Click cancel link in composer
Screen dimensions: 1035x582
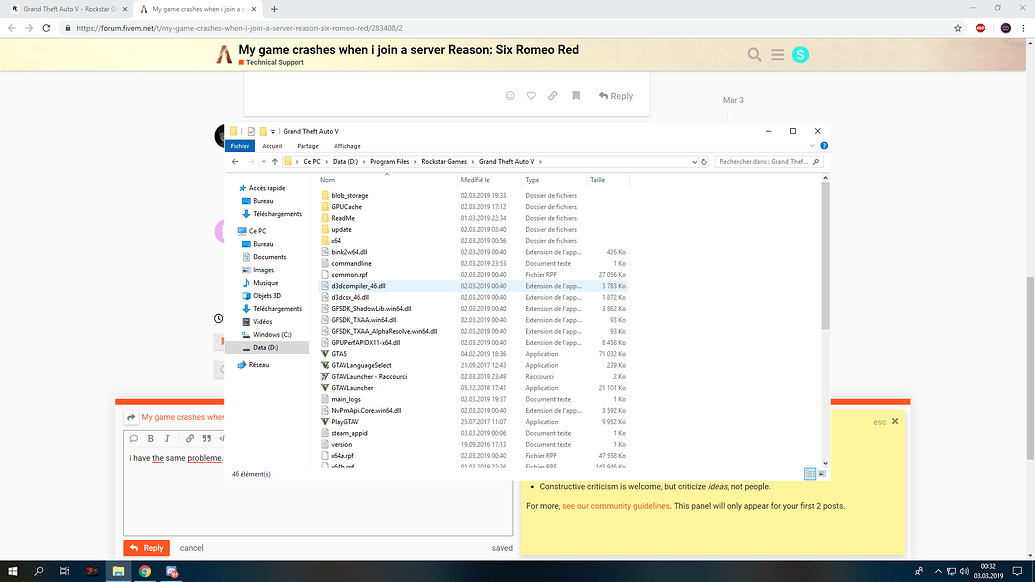click(x=191, y=548)
